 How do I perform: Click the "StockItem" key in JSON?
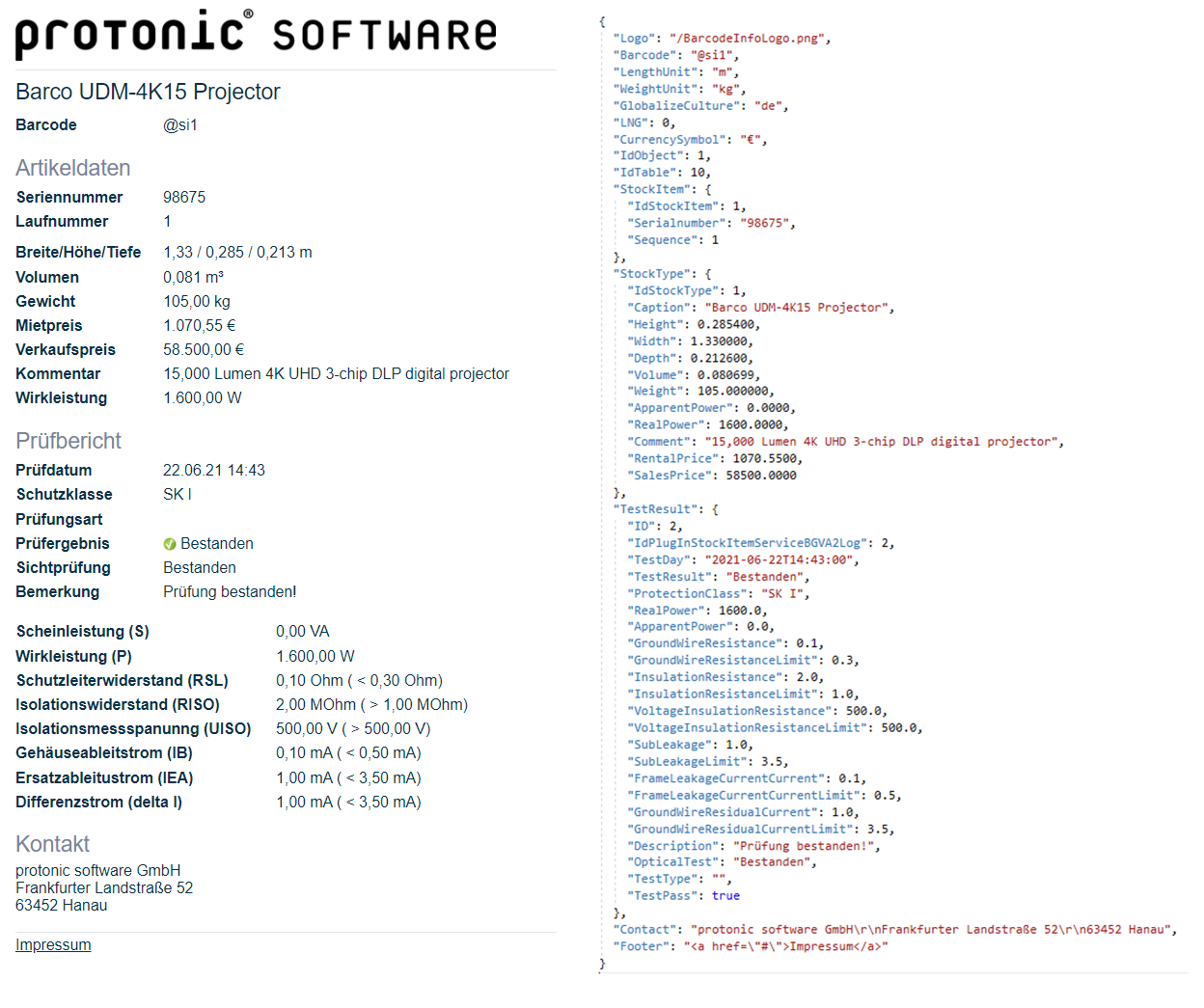tap(651, 189)
